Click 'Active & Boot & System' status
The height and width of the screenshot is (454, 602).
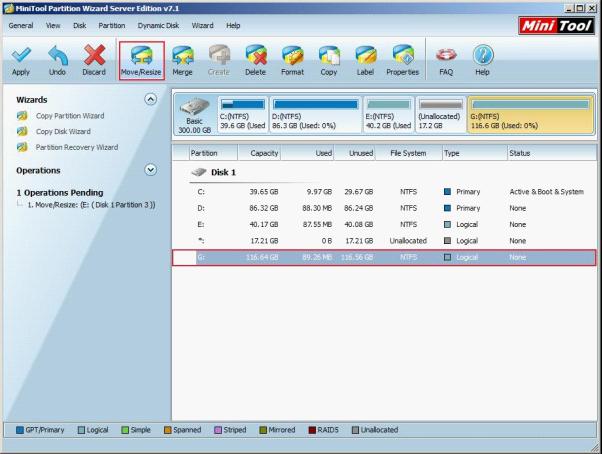tap(546, 192)
